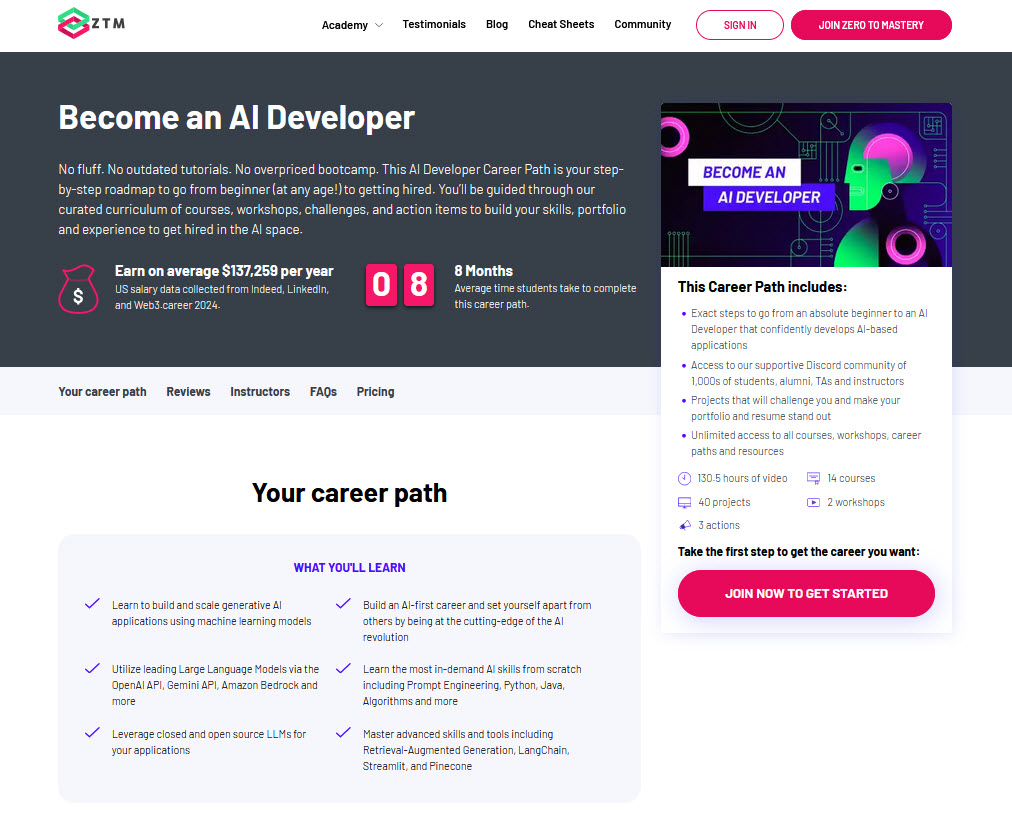Click the monitor icon beside 40 projects
1012x817 pixels.
coord(684,503)
